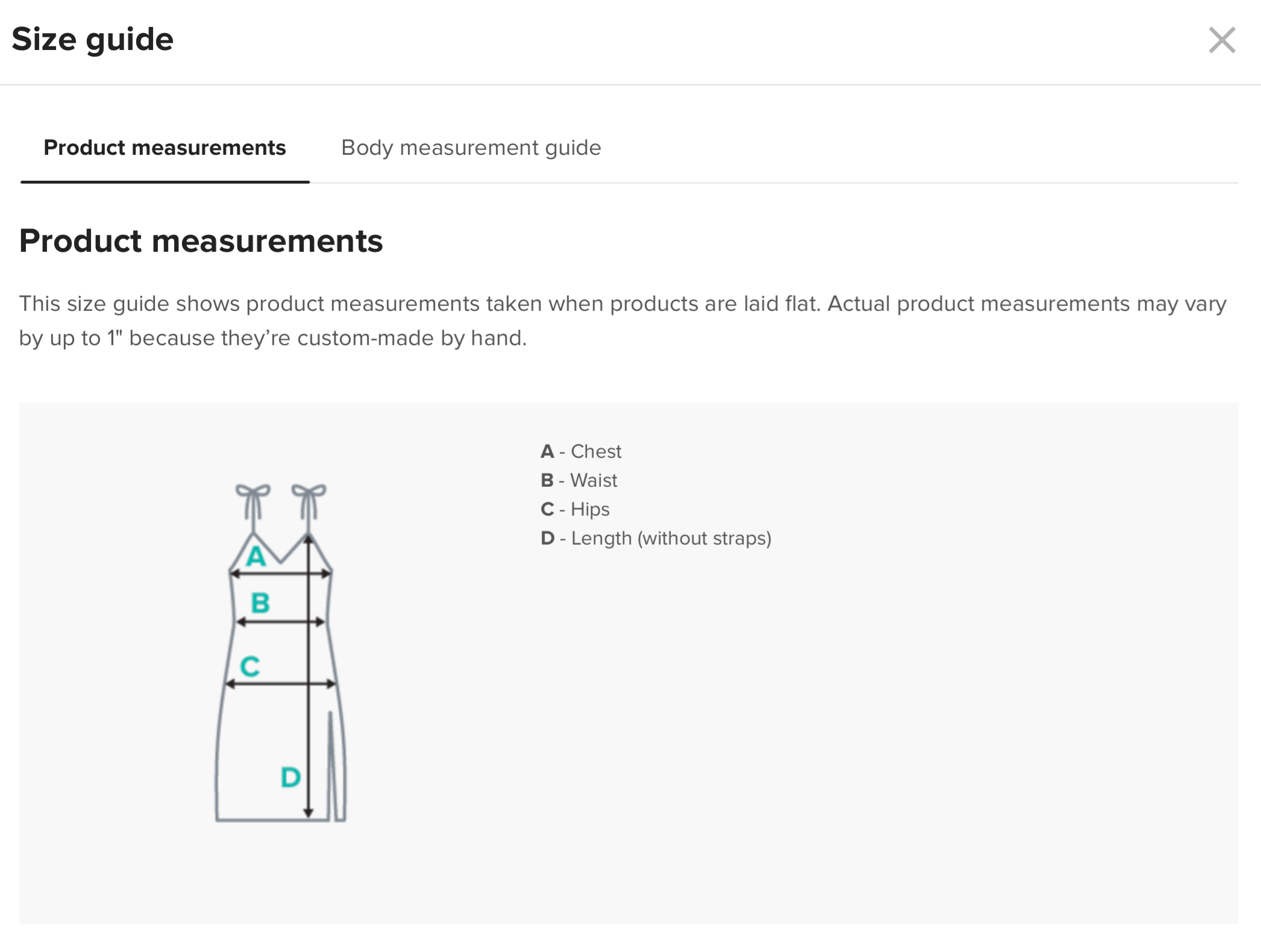Click the teal letter B on dress
1261x952 pixels.
point(260,603)
